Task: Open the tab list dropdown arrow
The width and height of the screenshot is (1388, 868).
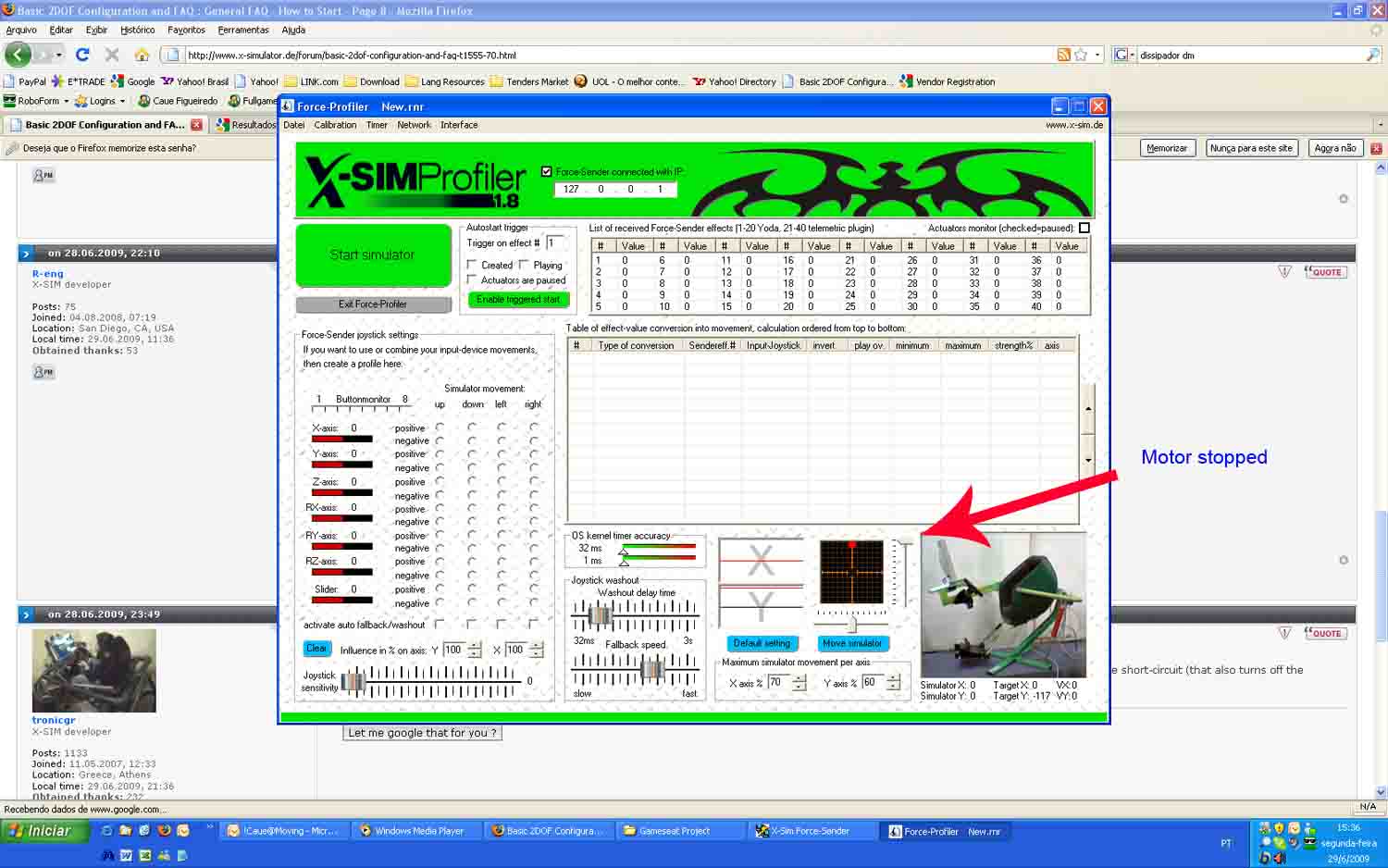Action: [1380, 124]
